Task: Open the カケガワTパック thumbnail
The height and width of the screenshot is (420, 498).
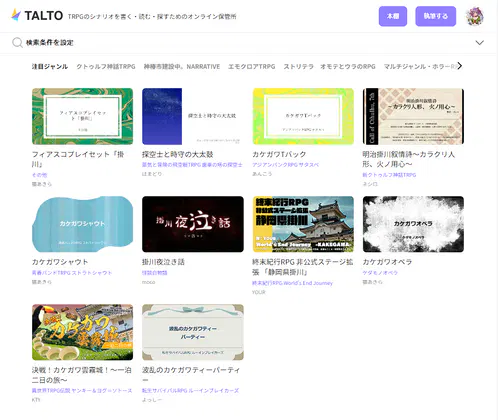Action: [x=303, y=116]
